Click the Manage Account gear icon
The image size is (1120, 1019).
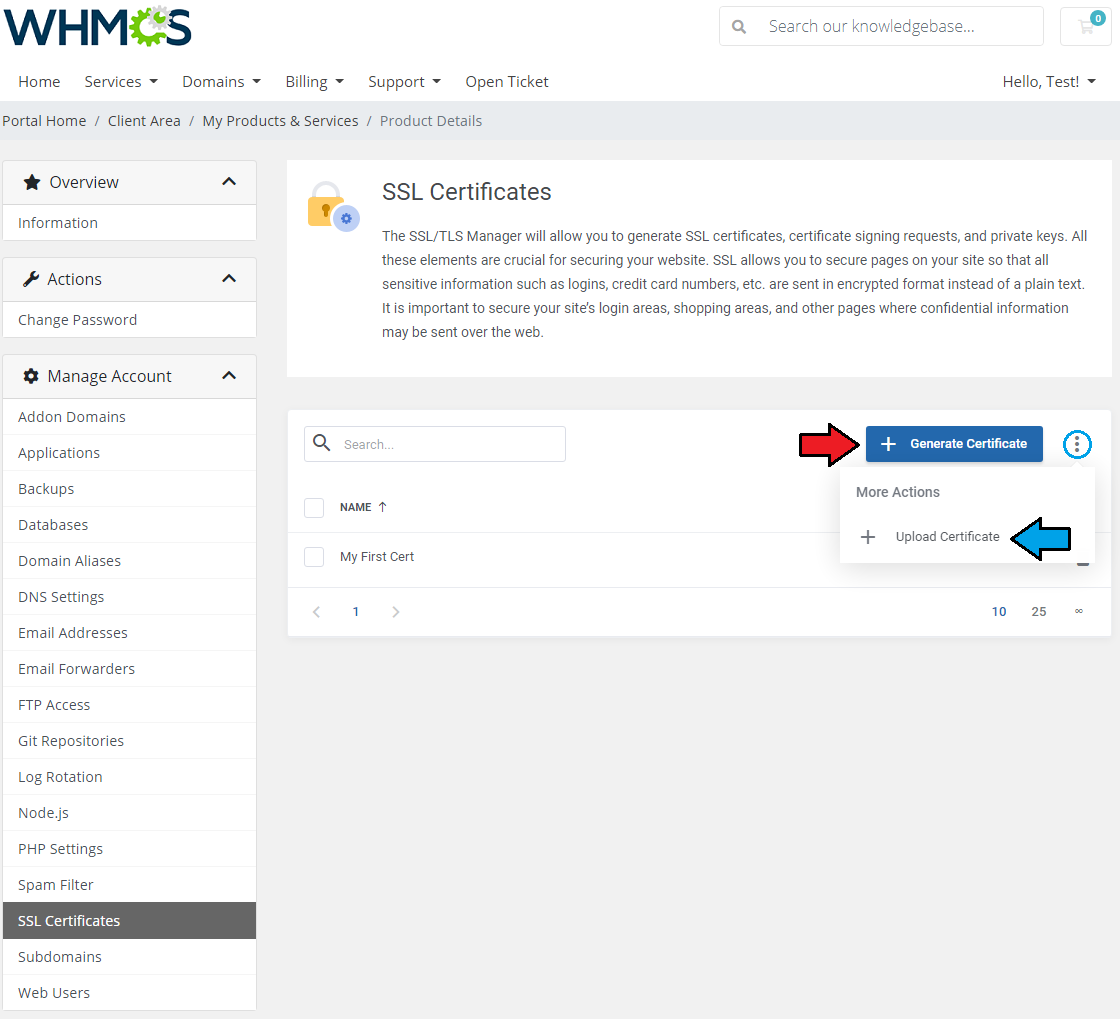click(31, 376)
